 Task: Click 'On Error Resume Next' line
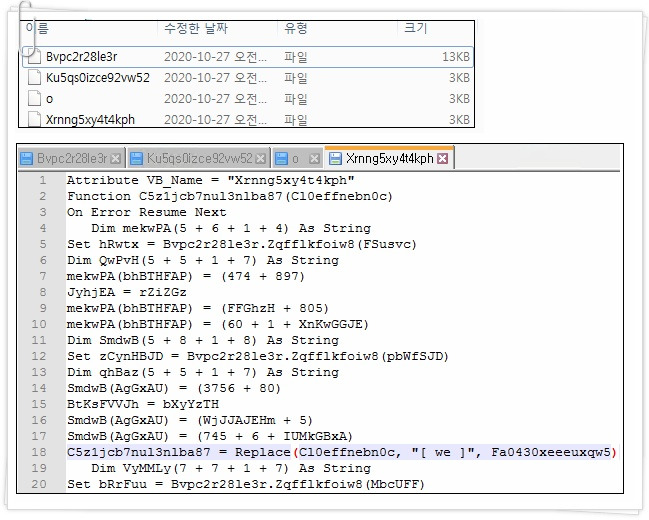coord(147,212)
